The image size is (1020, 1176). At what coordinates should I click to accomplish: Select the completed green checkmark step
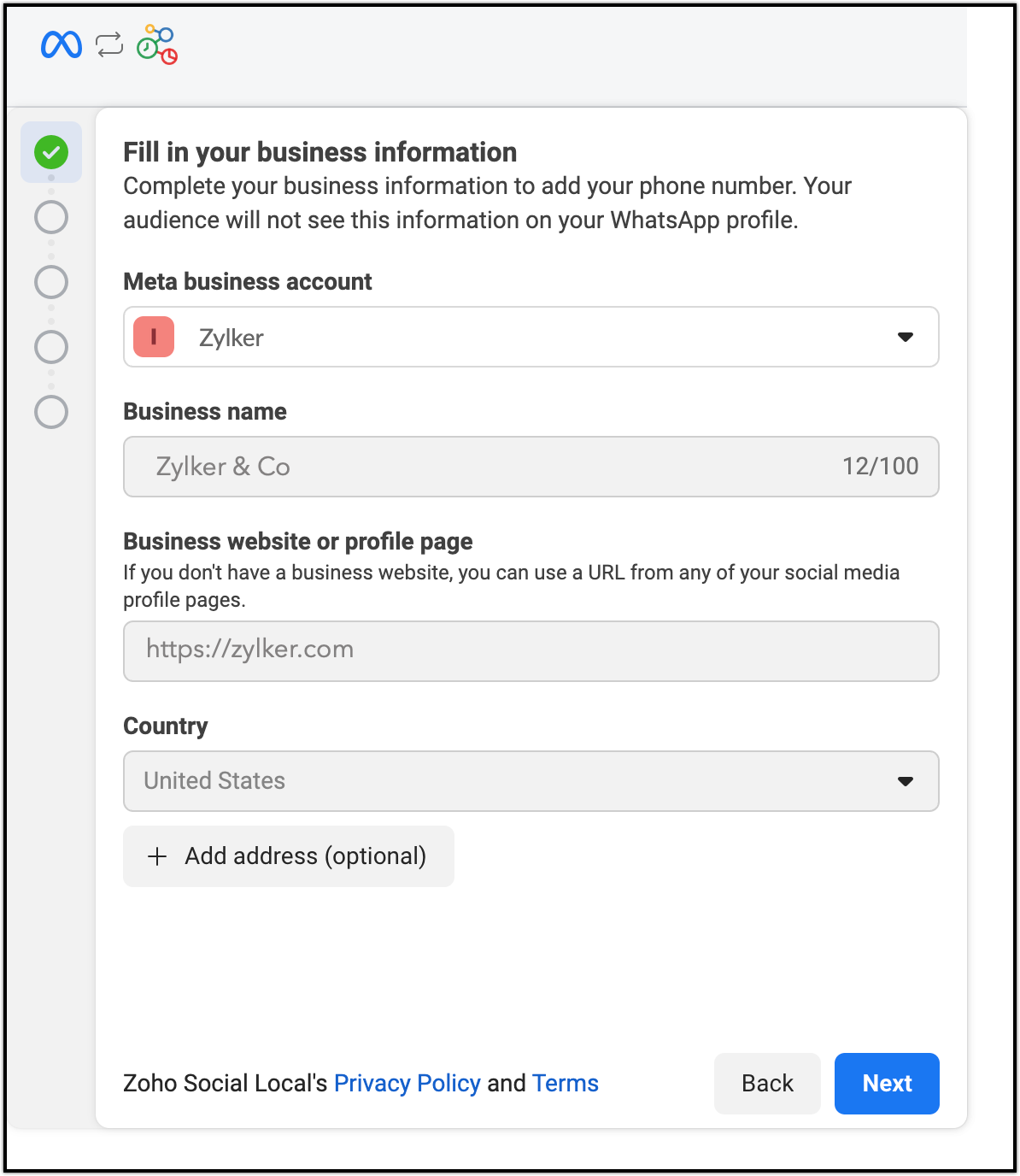click(x=51, y=152)
